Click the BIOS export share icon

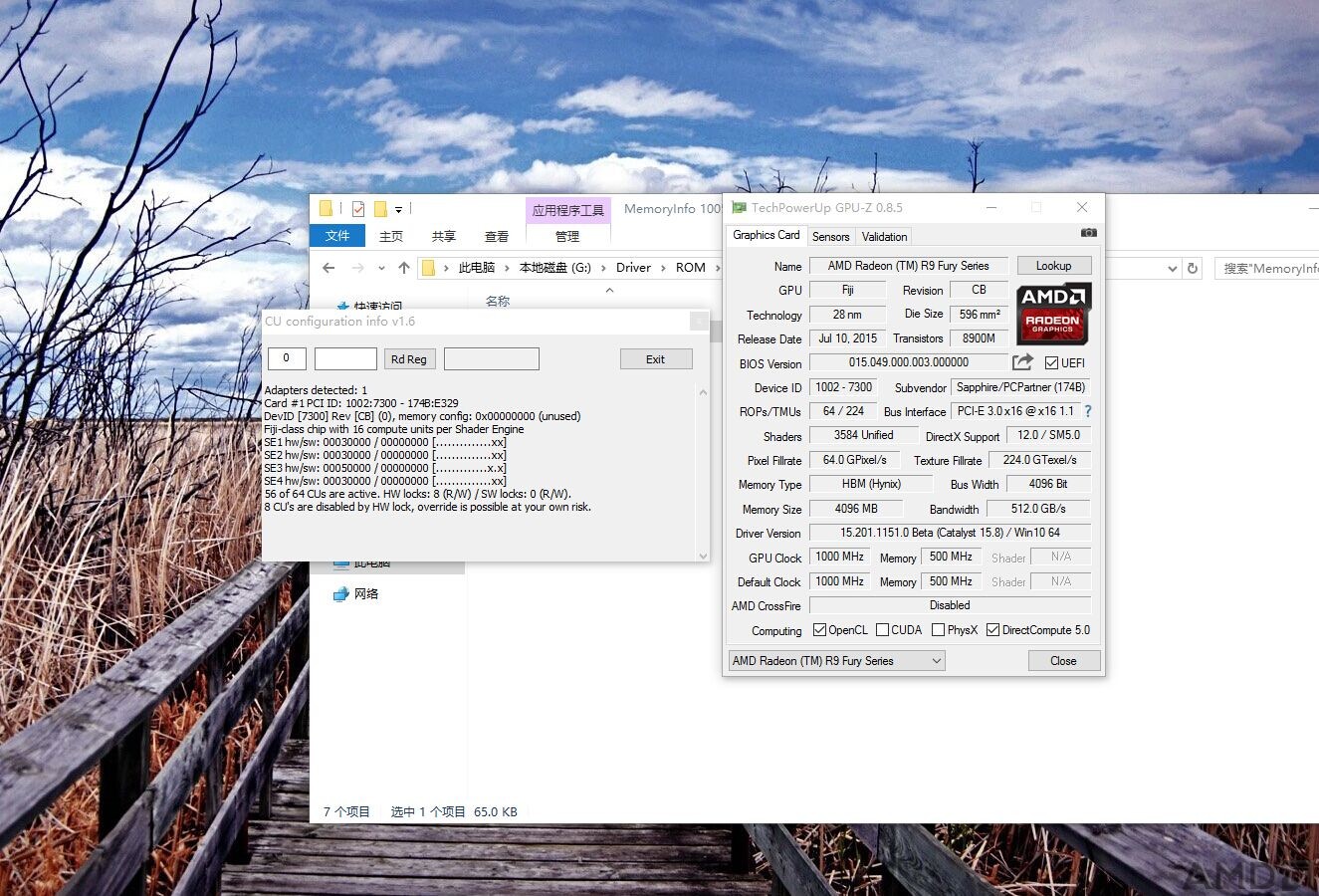pyautogui.click(x=1022, y=362)
